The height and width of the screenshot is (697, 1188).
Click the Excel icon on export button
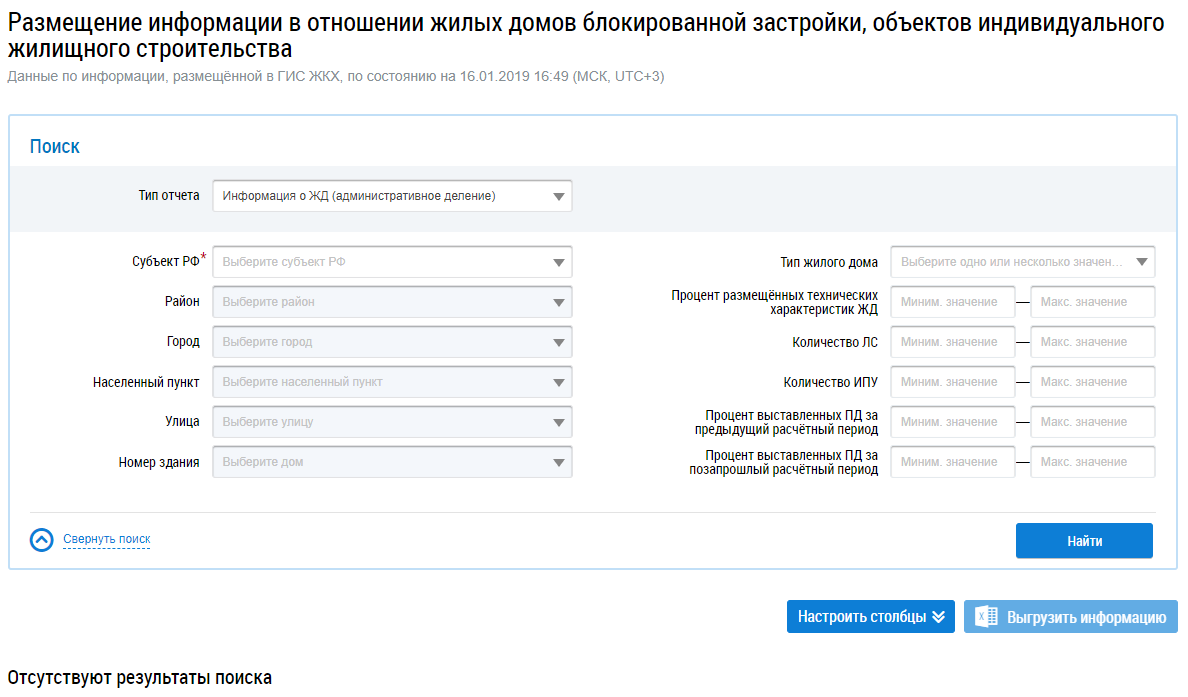click(986, 617)
